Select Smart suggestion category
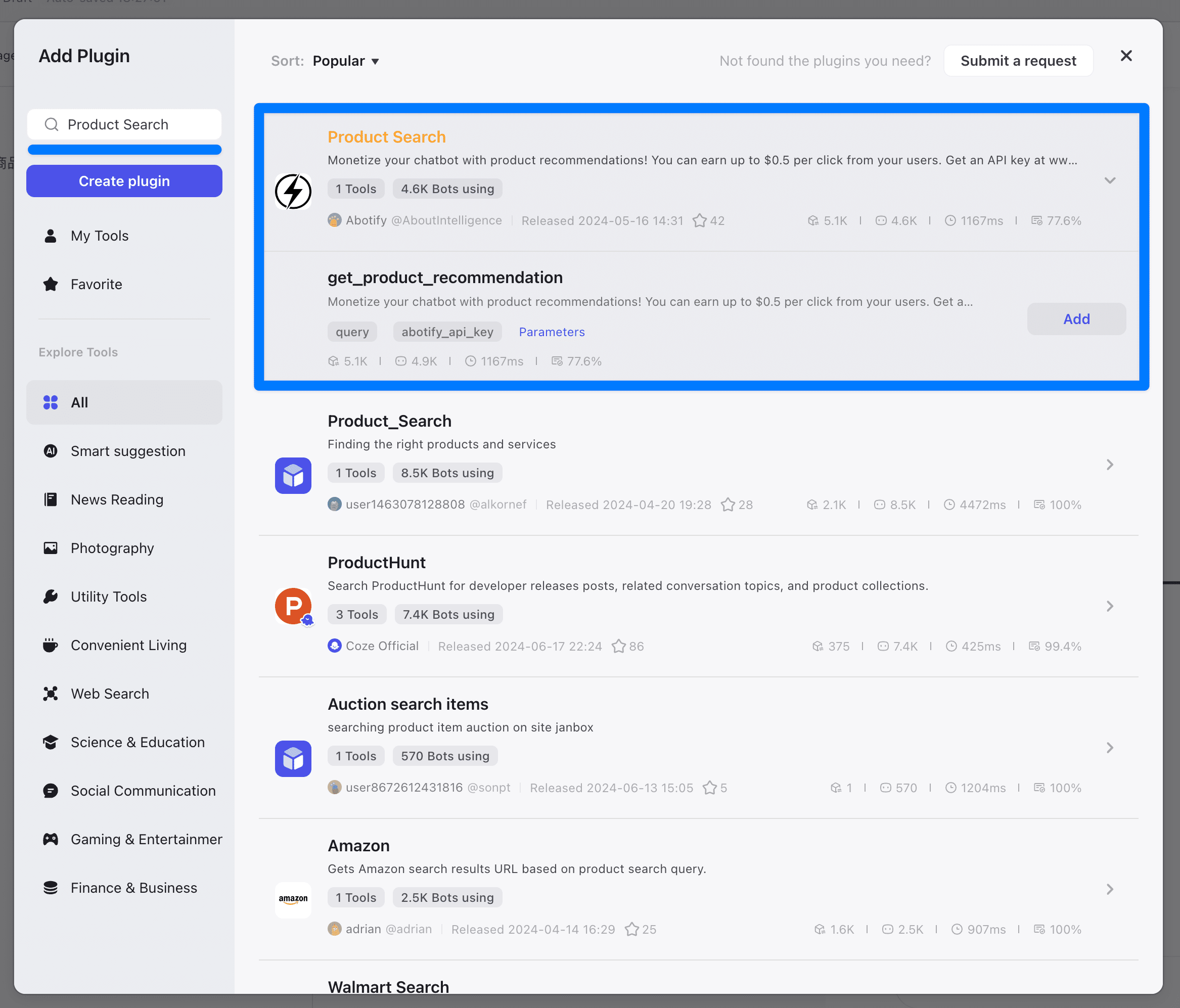This screenshot has height=1008, width=1180. [128, 451]
